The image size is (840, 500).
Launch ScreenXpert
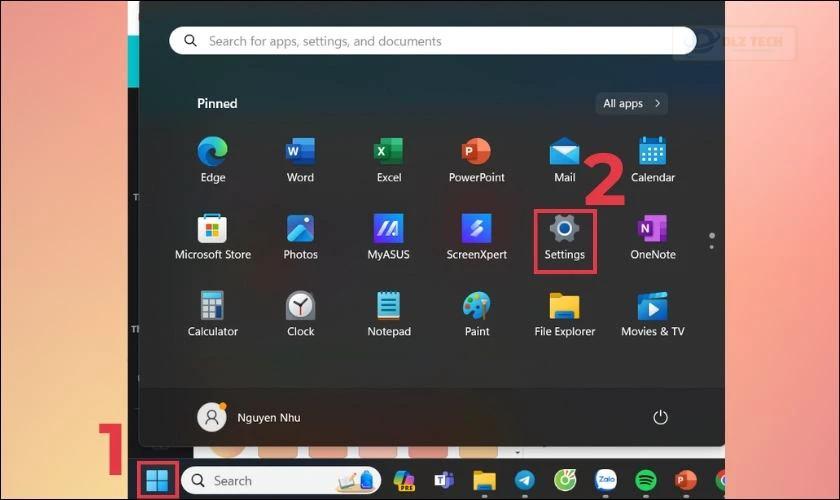point(476,237)
